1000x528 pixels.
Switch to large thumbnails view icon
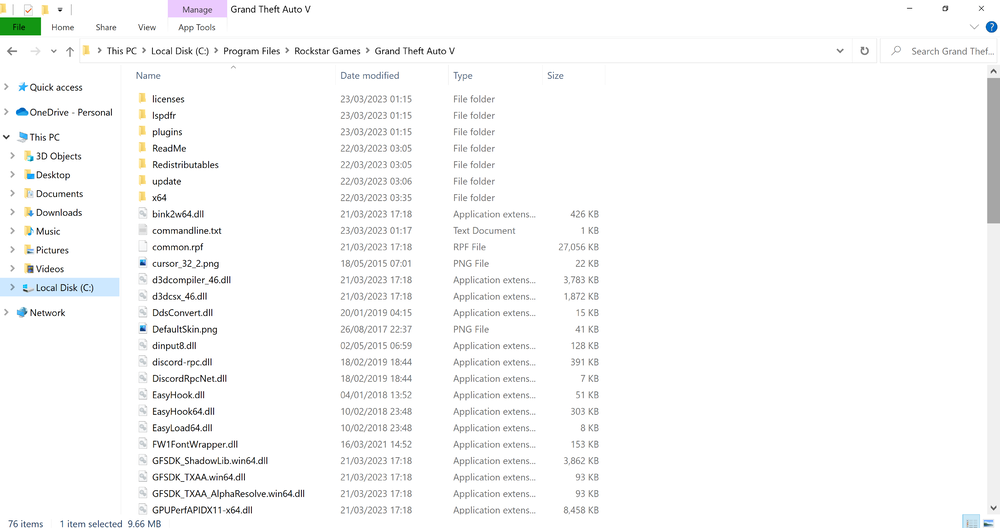pos(989,522)
